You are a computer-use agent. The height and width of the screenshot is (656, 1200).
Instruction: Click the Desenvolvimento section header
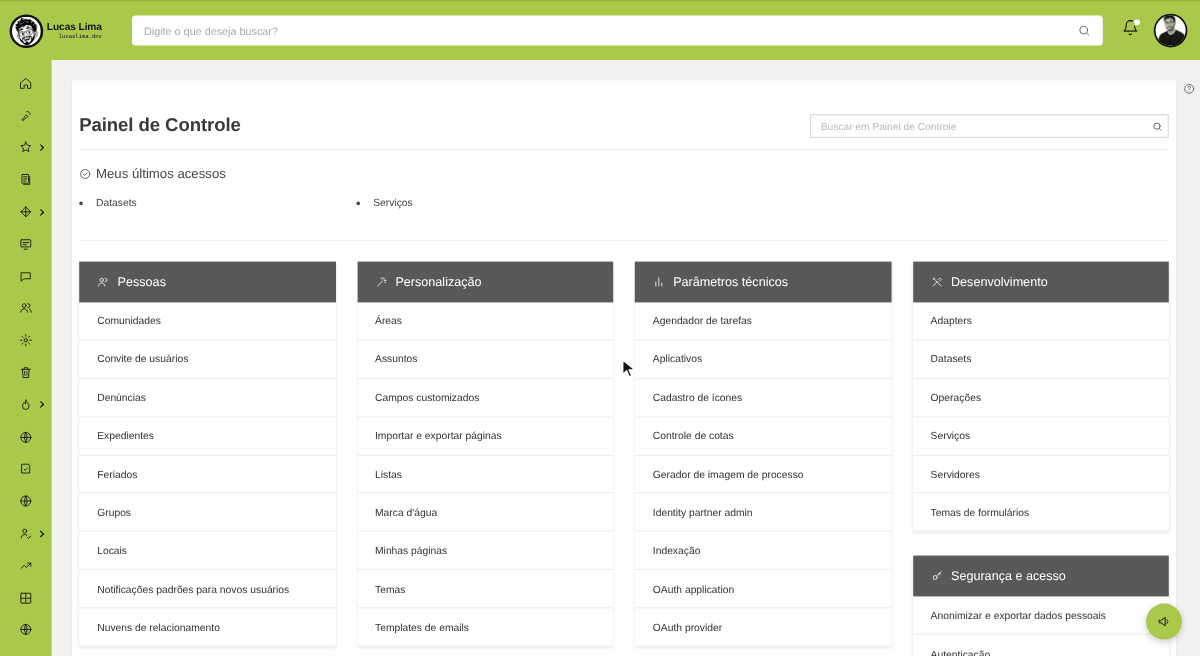(x=1041, y=282)
